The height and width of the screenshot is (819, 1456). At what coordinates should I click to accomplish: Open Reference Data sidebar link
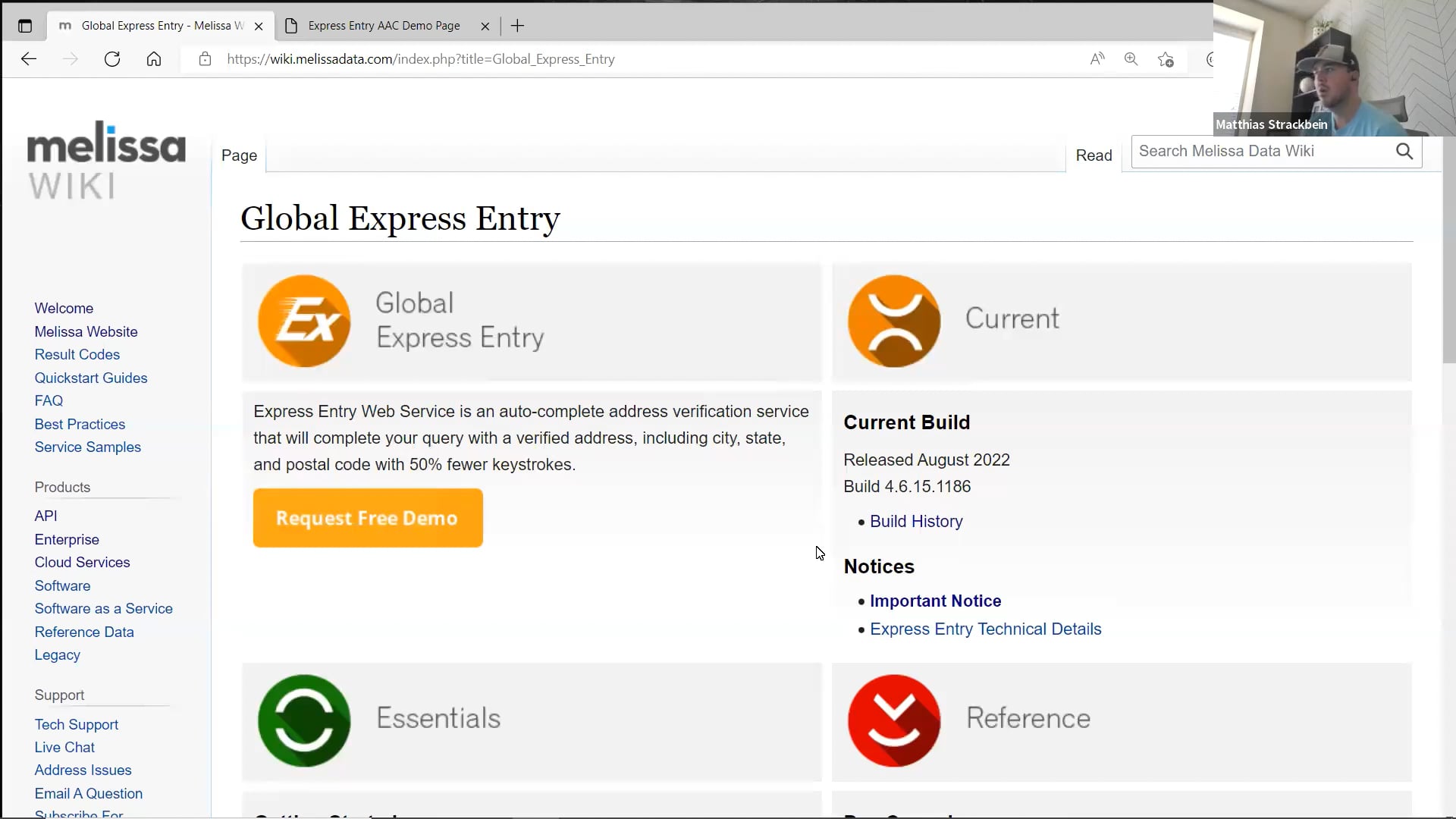[84, 632]
